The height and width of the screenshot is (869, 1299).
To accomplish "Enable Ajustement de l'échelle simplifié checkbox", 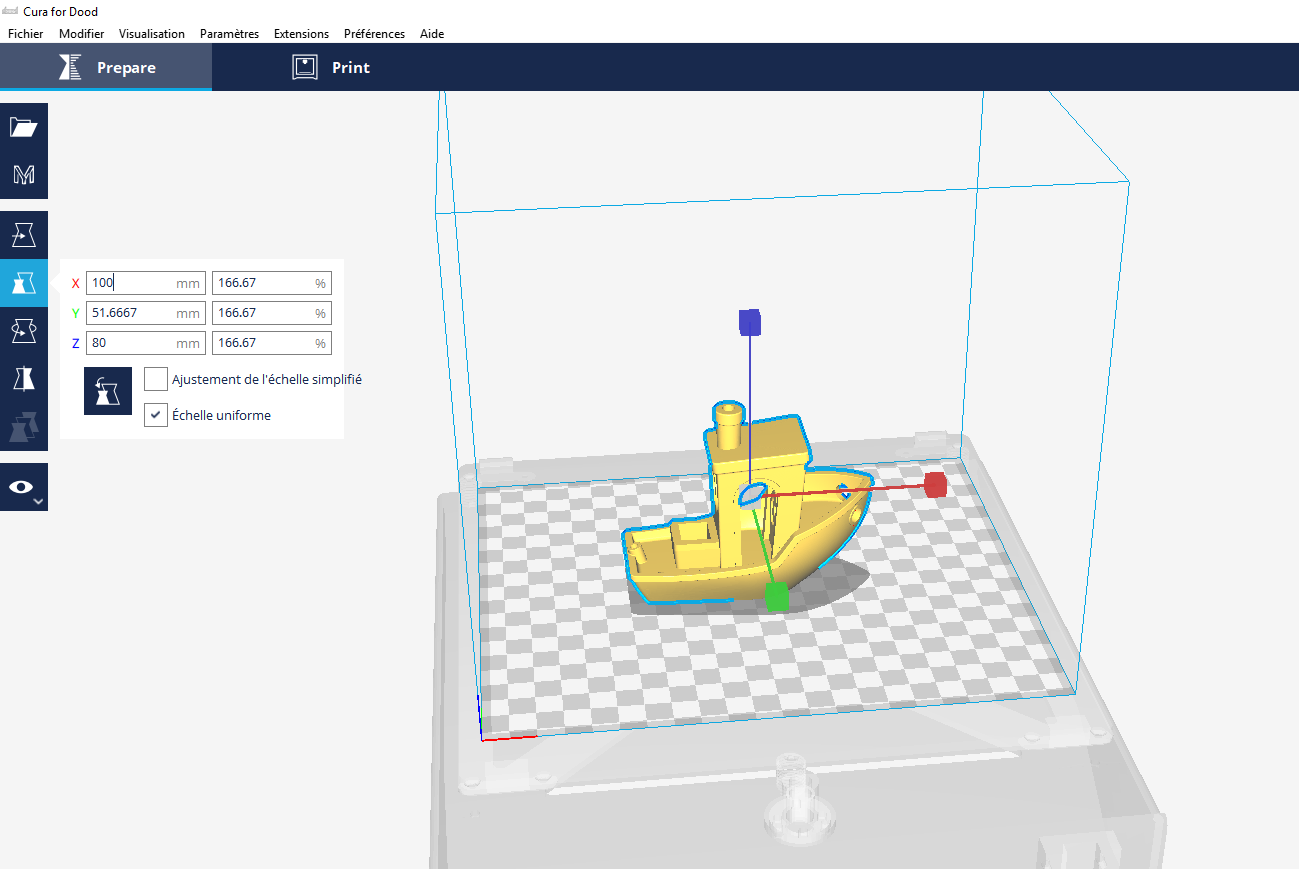I will click(x=156, y=379).
